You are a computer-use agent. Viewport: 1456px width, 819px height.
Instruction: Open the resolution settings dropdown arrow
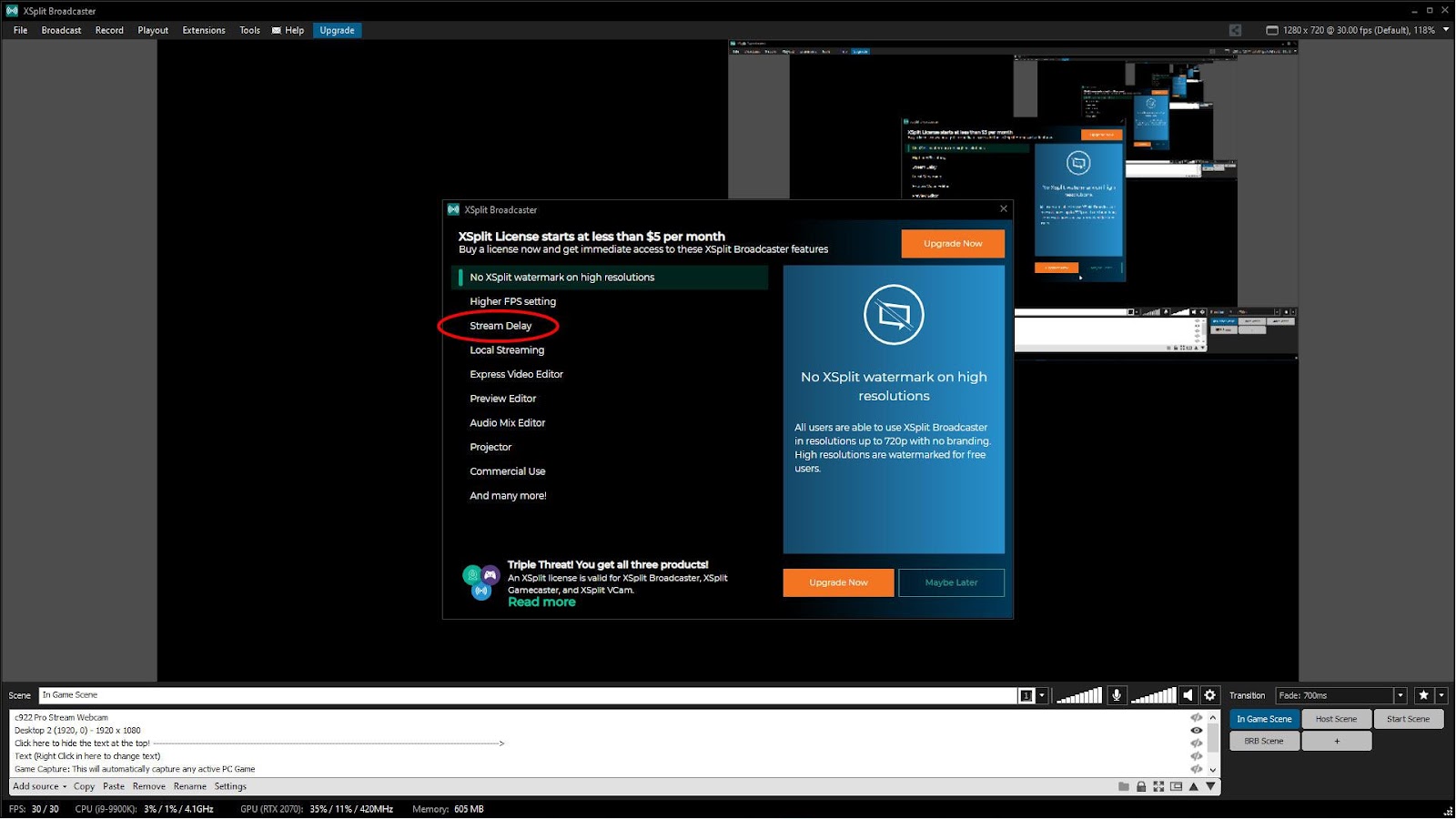click(1446, 30)
